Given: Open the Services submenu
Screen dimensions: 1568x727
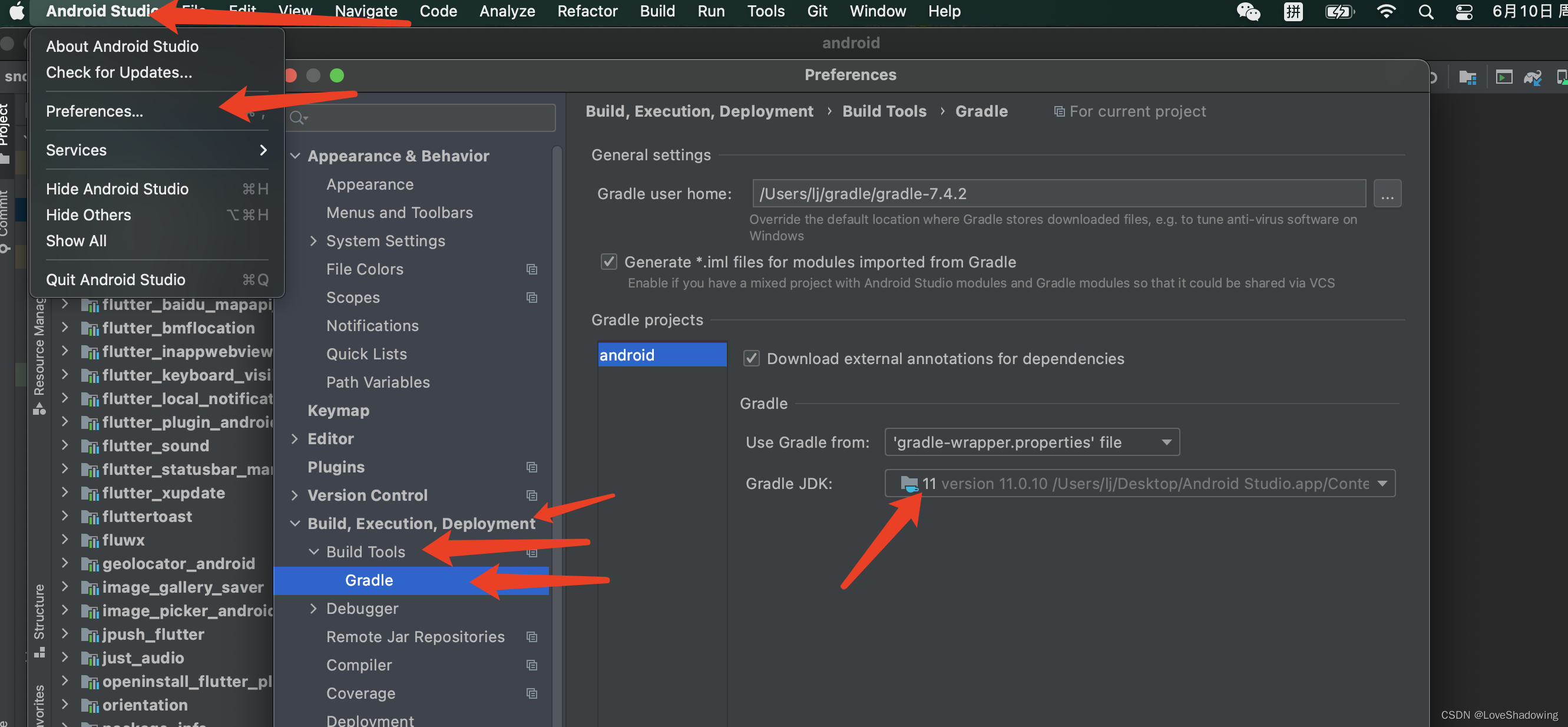Looking at the screenshot, I should (x=157, y=150).
